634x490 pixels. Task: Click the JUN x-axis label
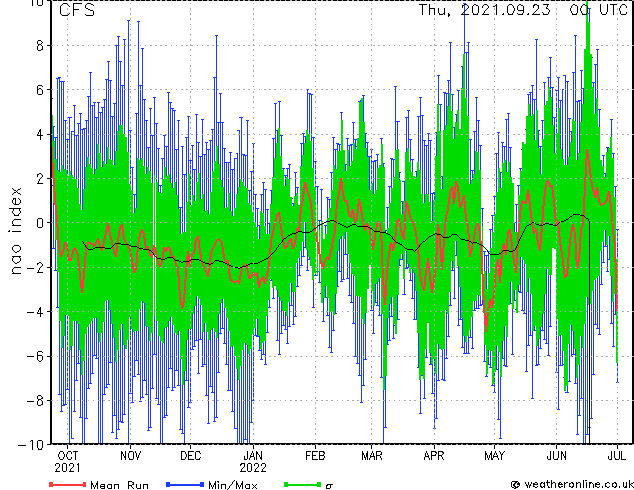point(556,456)
